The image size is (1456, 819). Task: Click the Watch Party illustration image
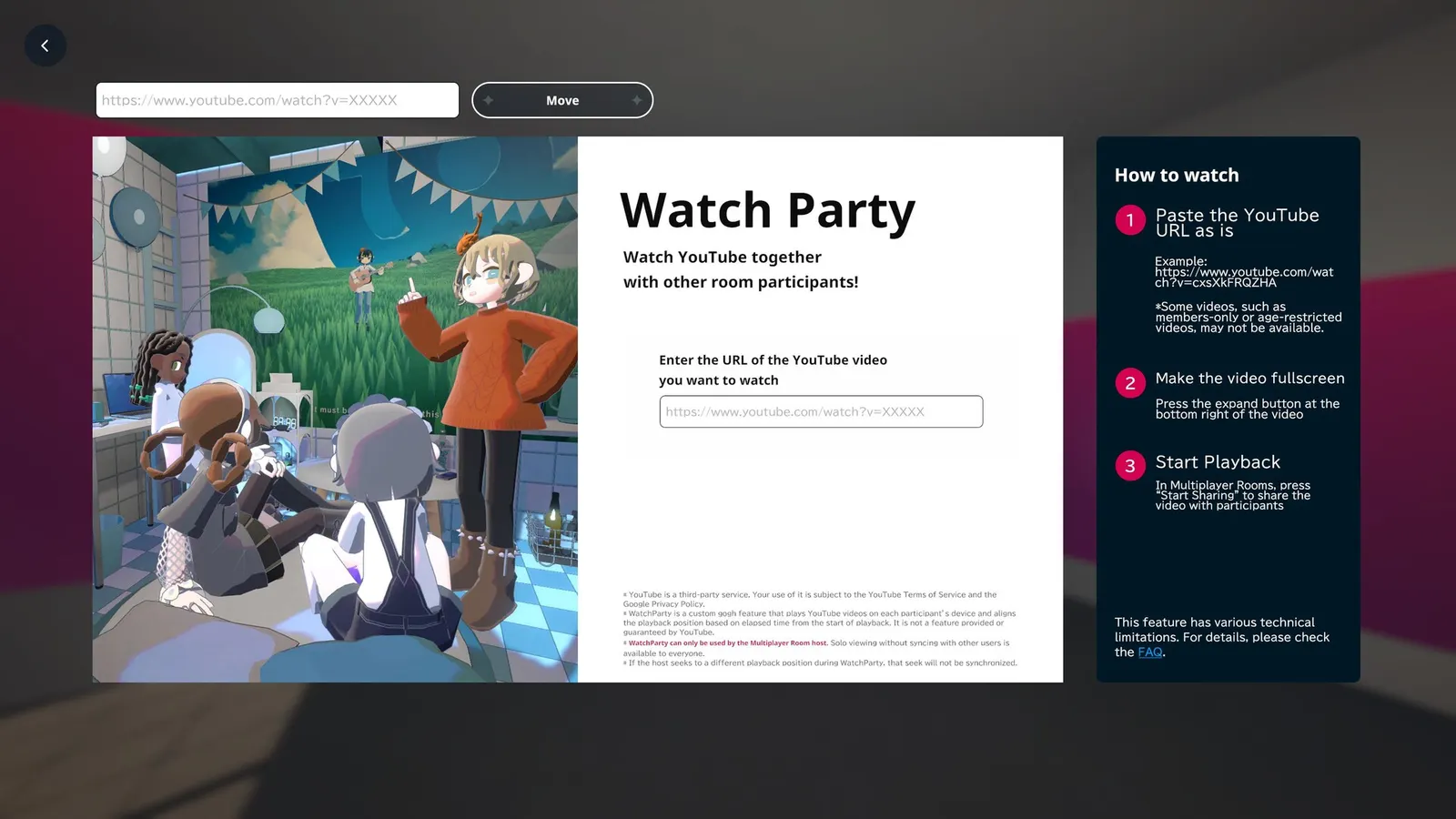tap(335, 409)
